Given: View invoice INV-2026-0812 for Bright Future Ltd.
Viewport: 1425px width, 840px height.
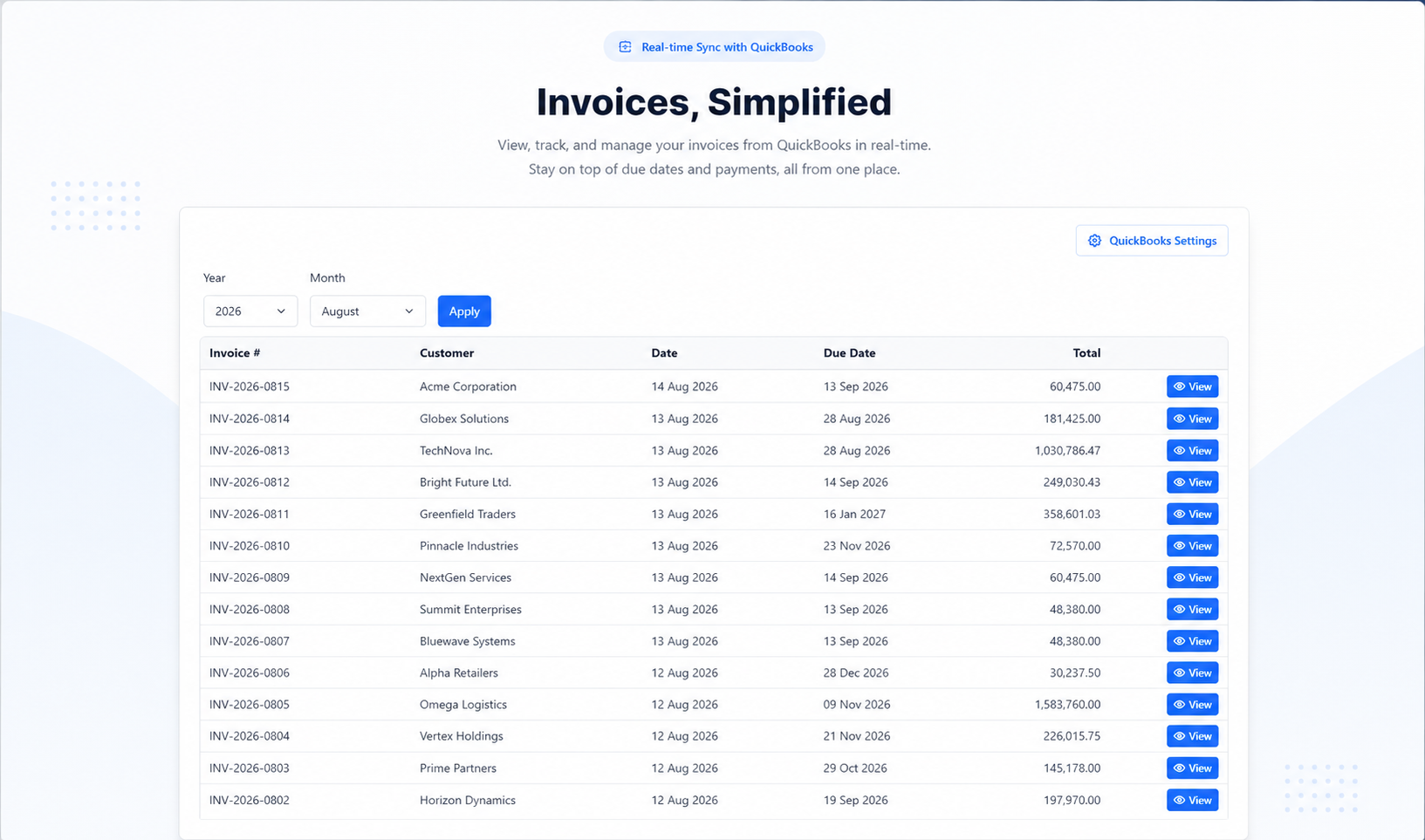Looking at the screenshot, I should [x=1192, y=482].
